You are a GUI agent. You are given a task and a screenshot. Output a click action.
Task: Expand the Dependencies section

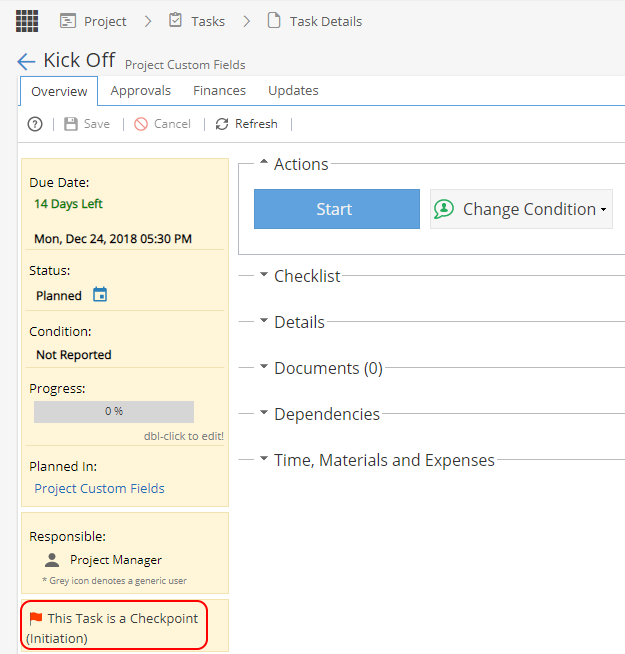[264, 412]
